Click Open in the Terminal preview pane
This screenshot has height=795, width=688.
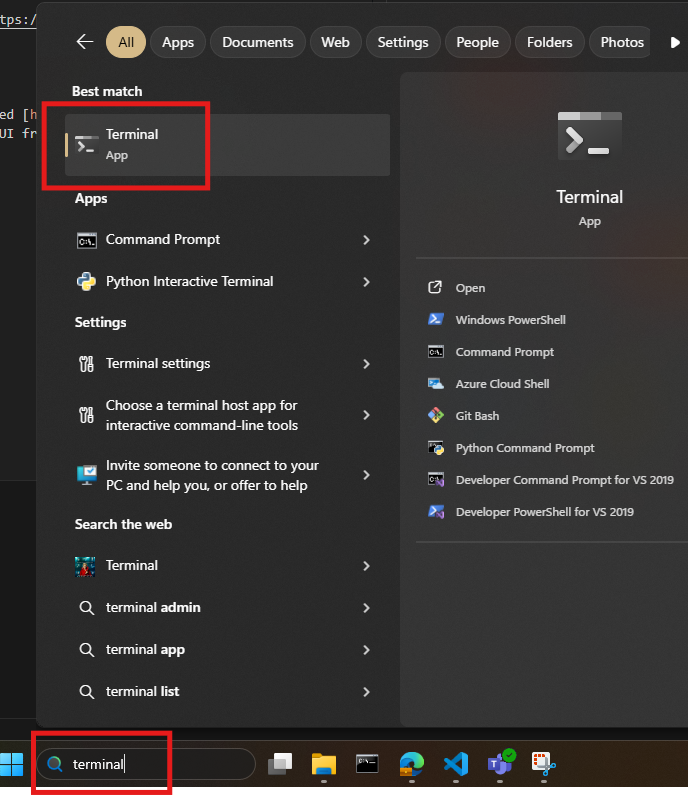(470, 288)
